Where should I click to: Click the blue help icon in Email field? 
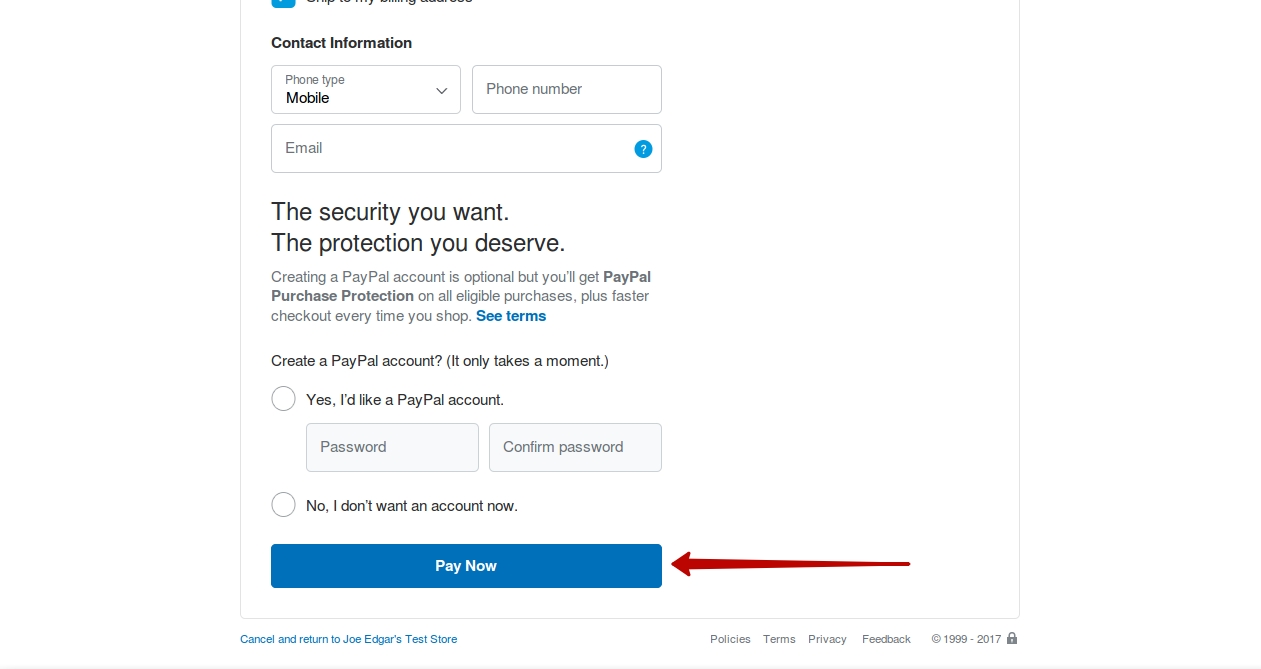pos(643,149)
